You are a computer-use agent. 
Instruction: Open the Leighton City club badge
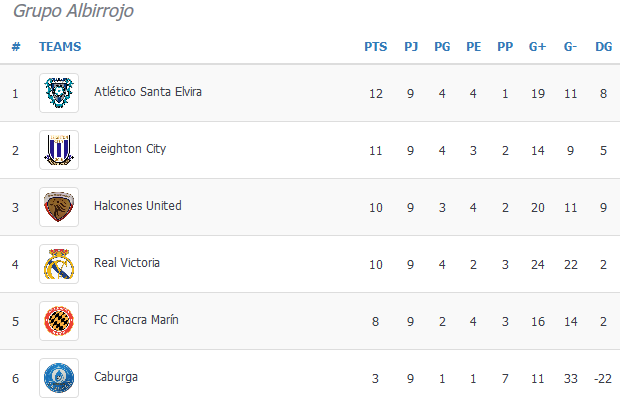pos(59,150)
